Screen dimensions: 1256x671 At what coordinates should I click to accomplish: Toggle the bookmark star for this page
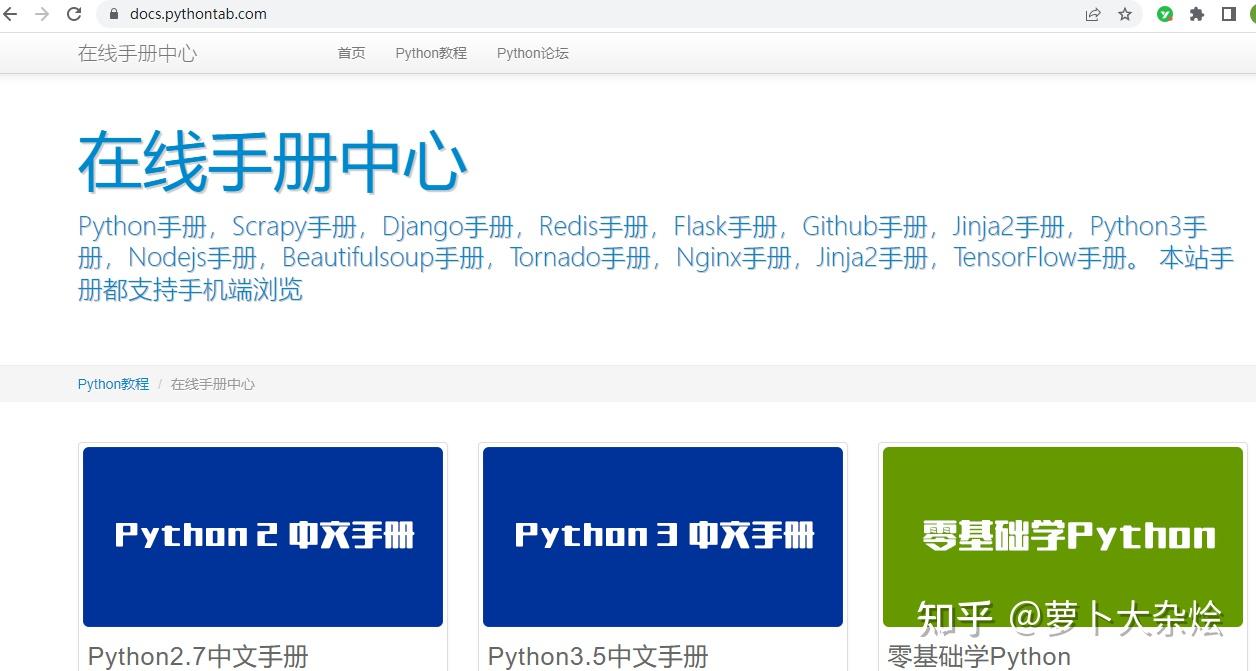tap(1125, 14)
